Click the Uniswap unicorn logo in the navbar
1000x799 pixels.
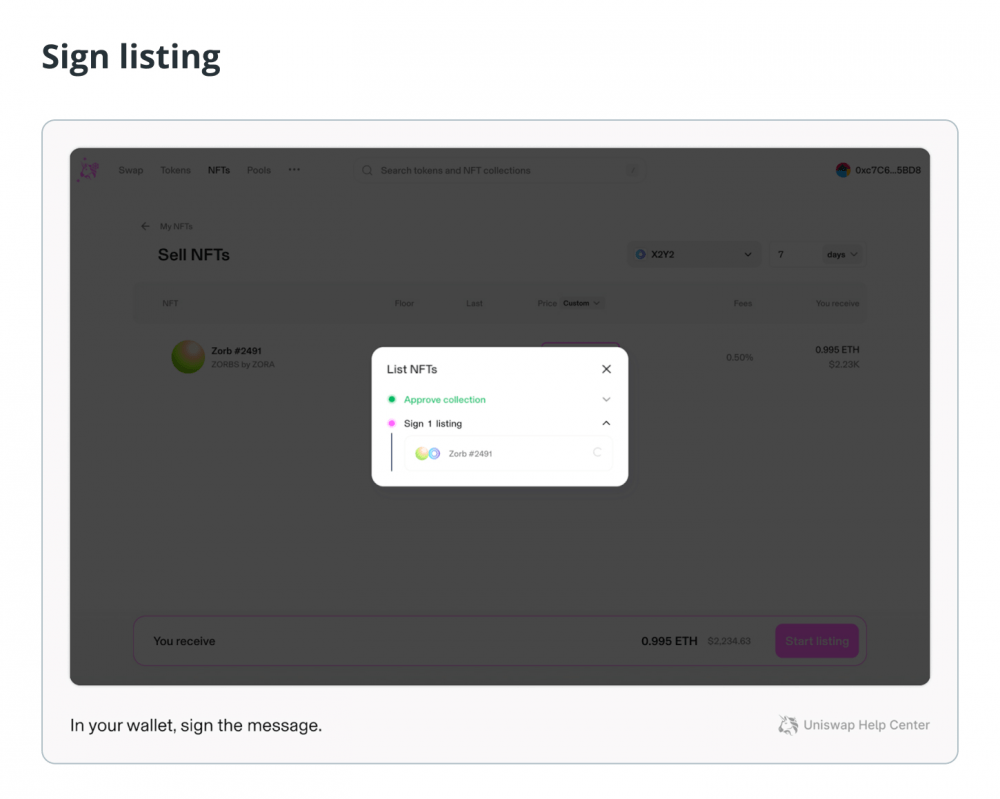[89, 170]
